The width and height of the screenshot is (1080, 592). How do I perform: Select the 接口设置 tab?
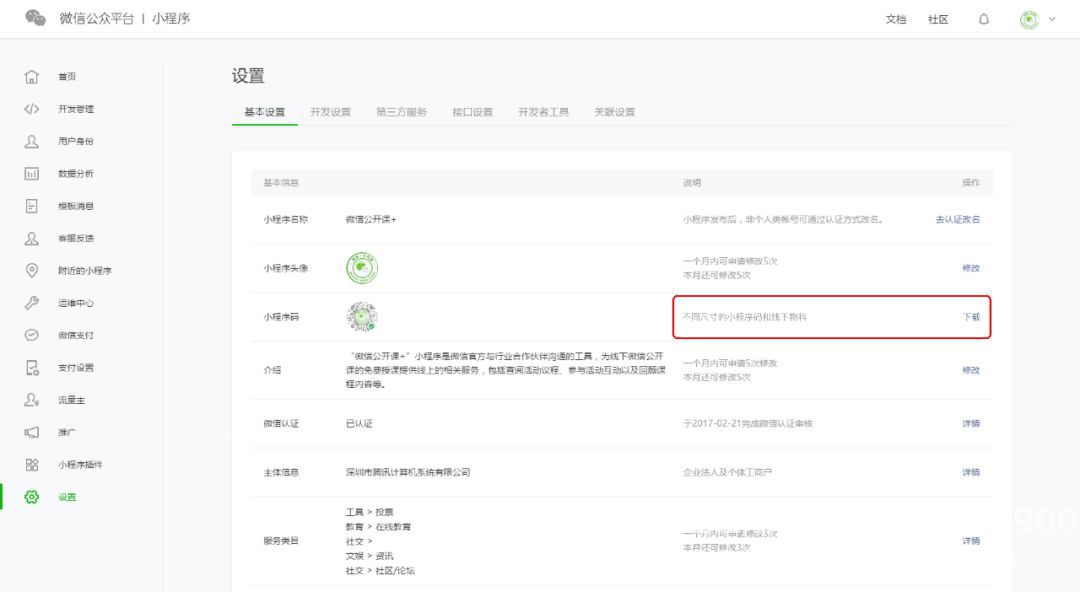coord(472,112)
